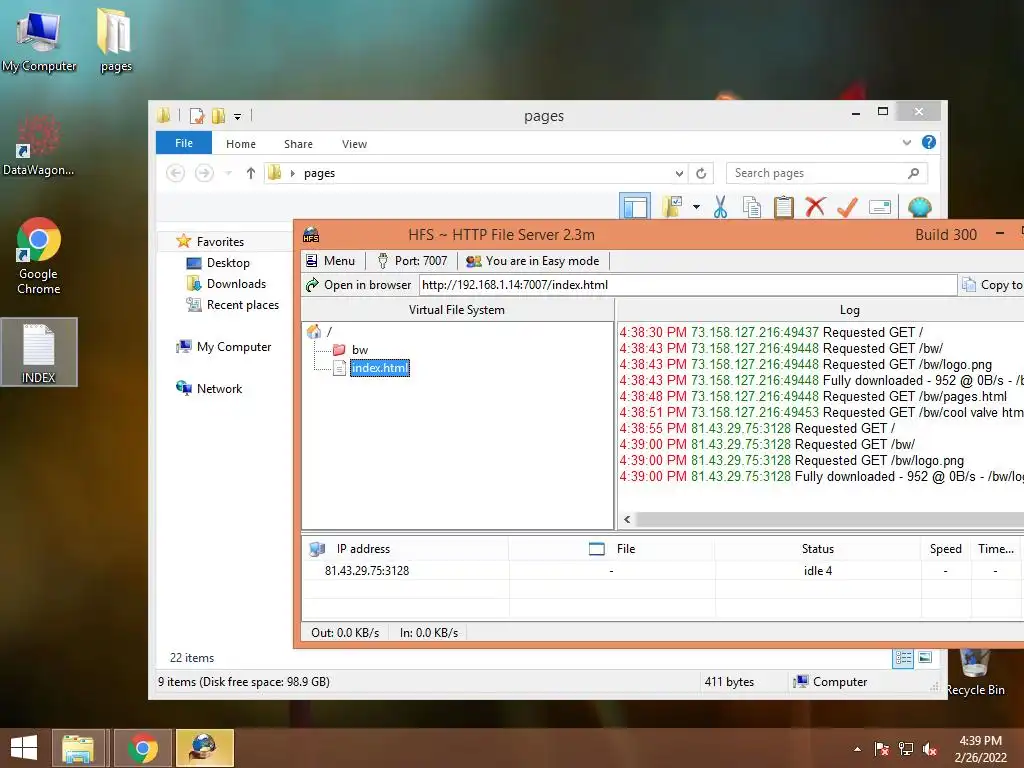Image resolution: width=1024 pixels, height=768 pixels.
Task: Click the blue shell icon in toolbar
Action: point(920,207)
